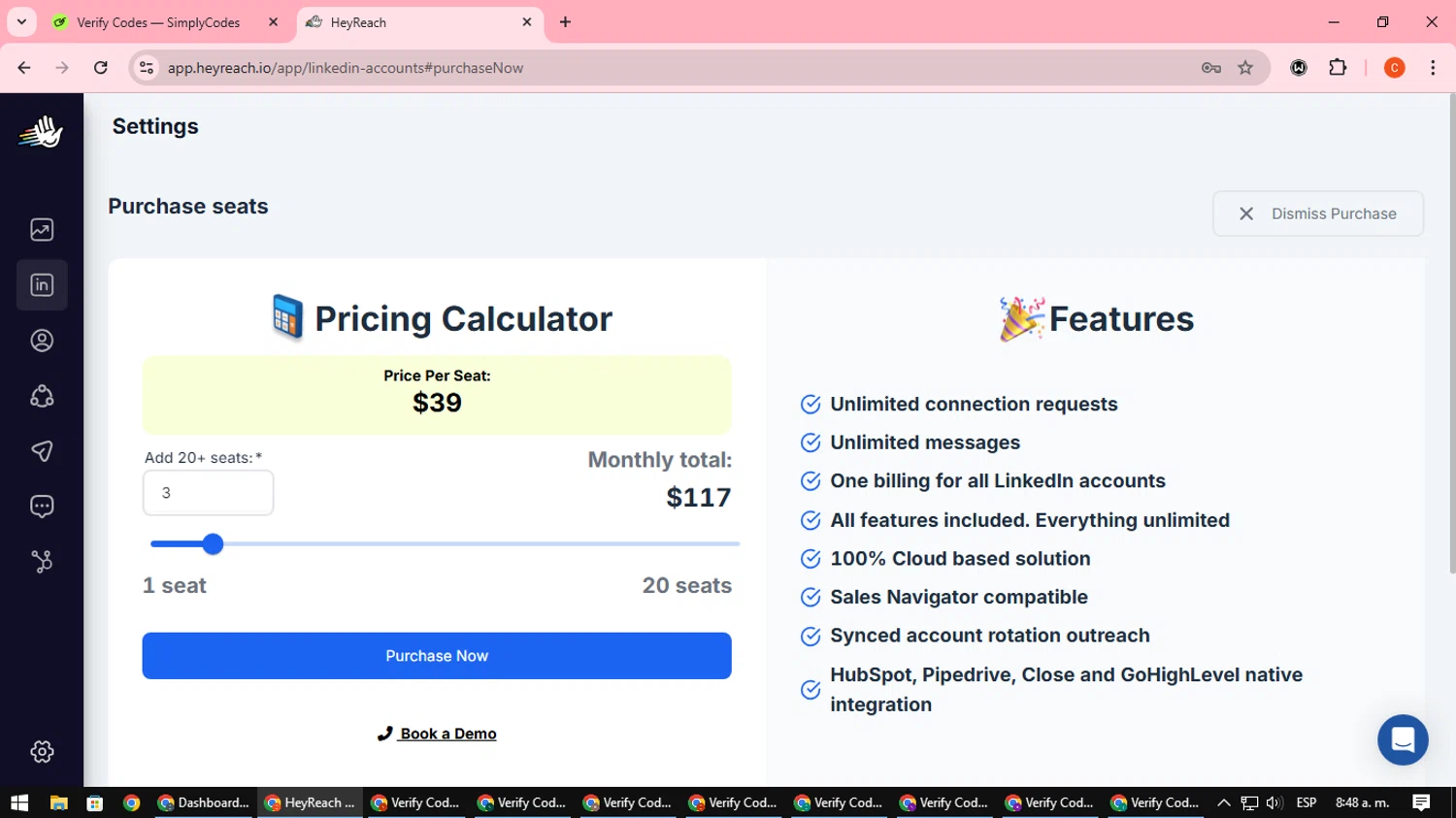Expand the tab search dropdown arrow
The width and height of the screenshot is (1456, 818).
click(x=21, y=21)
